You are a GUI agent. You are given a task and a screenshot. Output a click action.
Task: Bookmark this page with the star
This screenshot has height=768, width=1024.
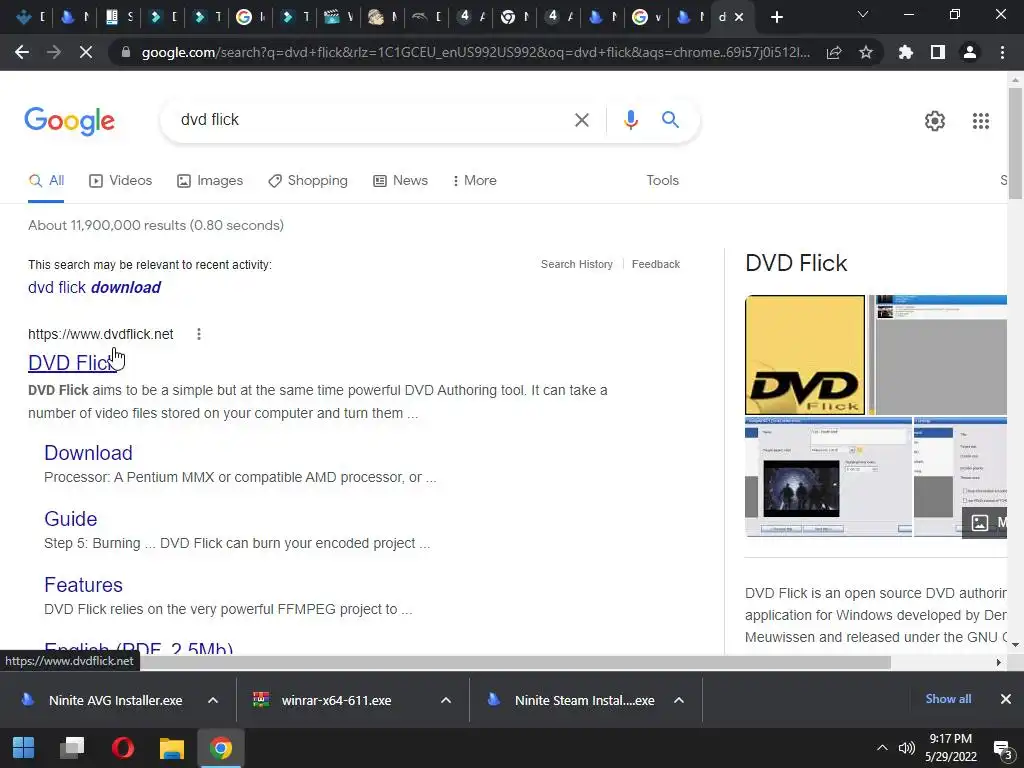point(866,52)
